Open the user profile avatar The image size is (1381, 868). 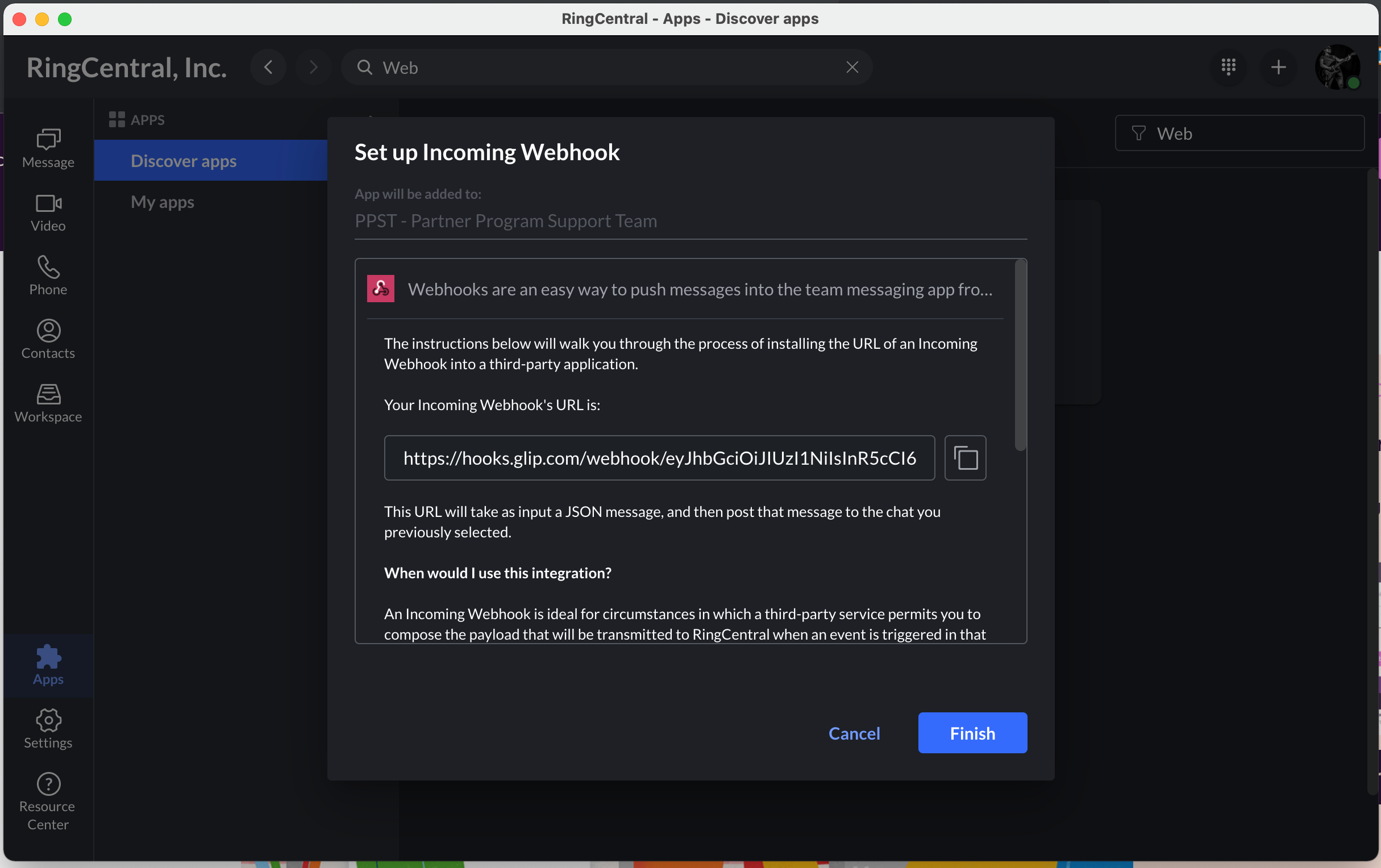click(1337, 67)
